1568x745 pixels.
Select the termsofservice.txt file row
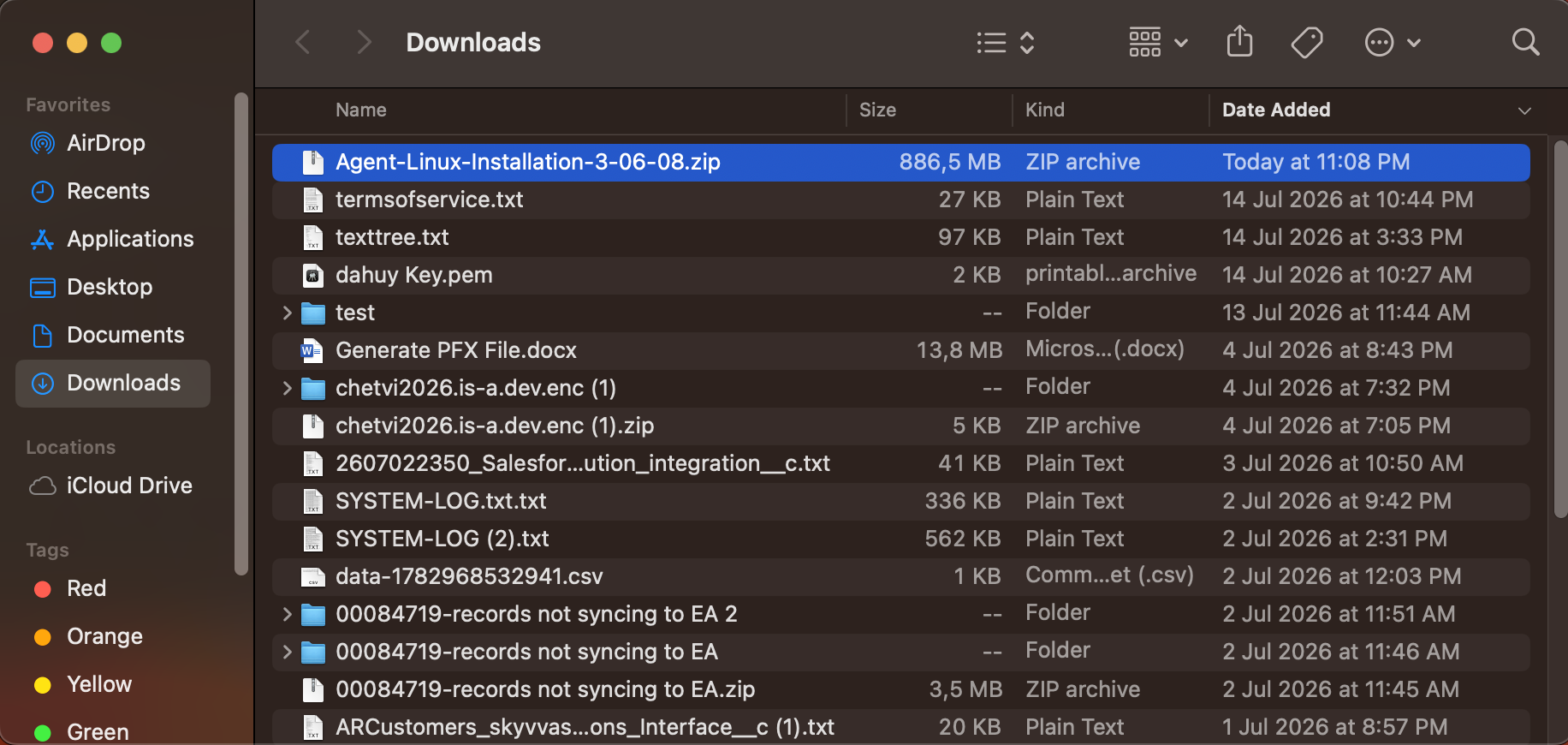(x=900, y=200)
